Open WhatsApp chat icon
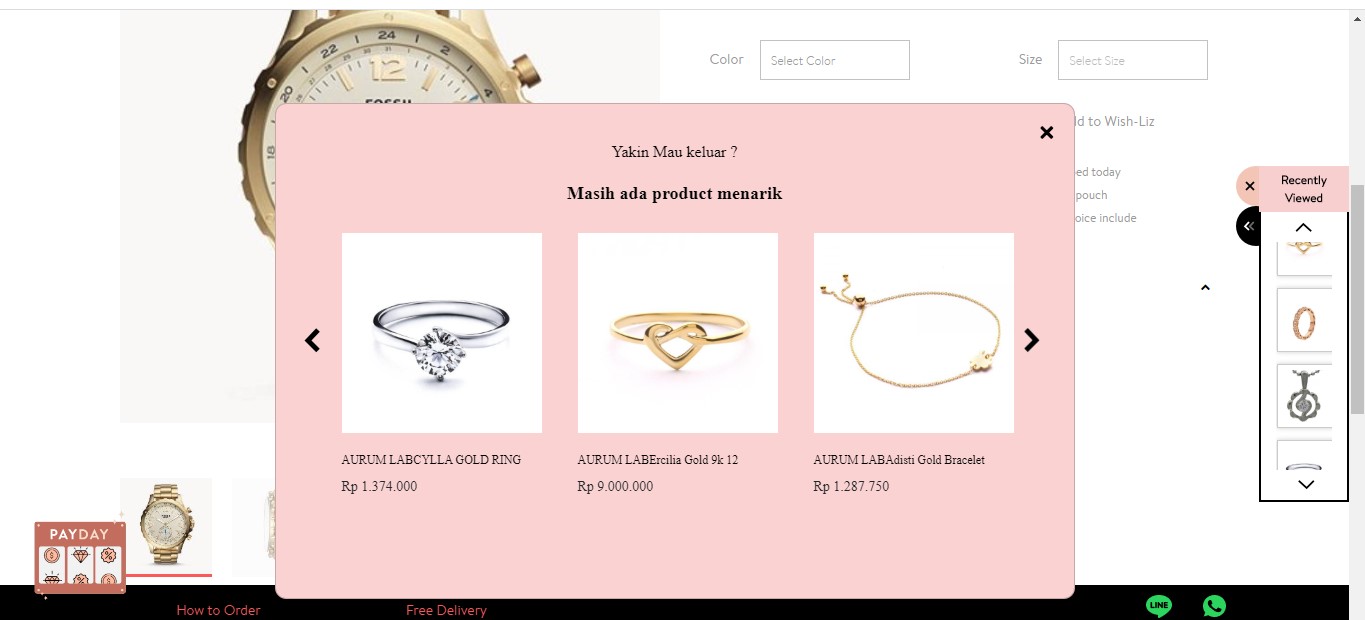The image size is (1365, 620). click(x=1214, y=605)
